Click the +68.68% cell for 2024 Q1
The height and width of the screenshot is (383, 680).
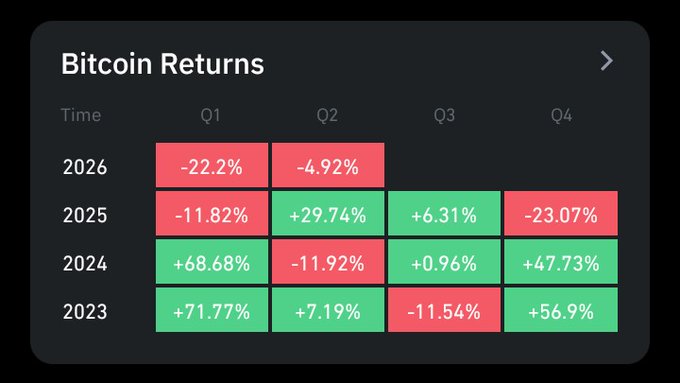tap(212, 262)
